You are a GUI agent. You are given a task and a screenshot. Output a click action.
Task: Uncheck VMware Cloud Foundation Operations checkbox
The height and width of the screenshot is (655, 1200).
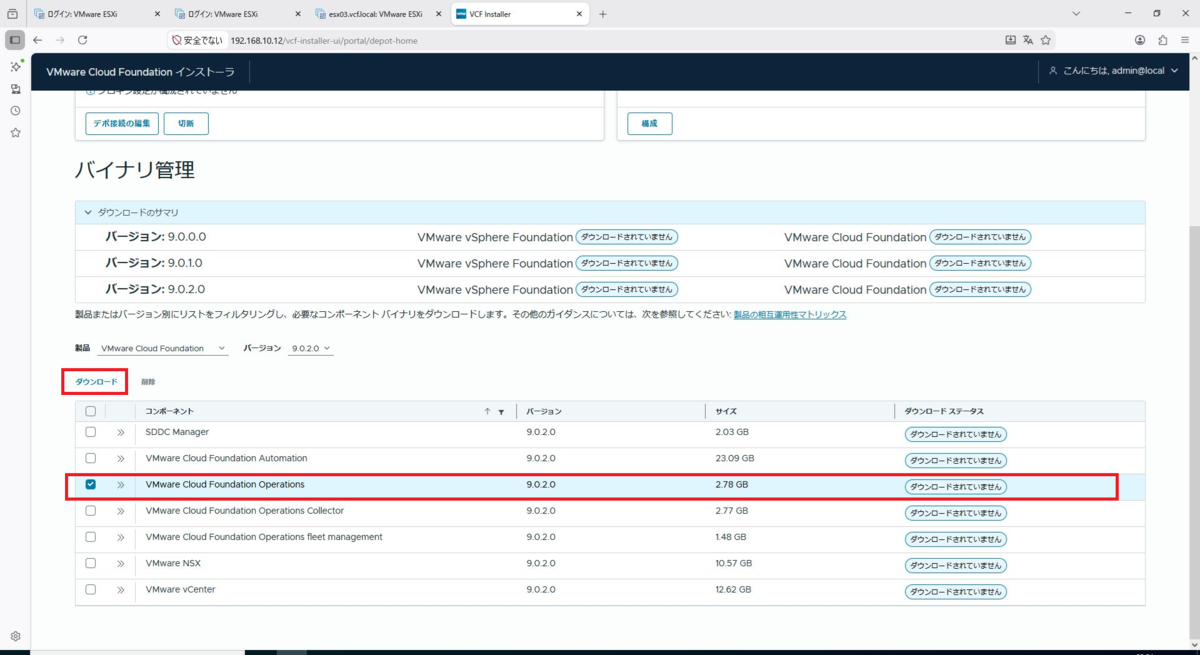91,484
